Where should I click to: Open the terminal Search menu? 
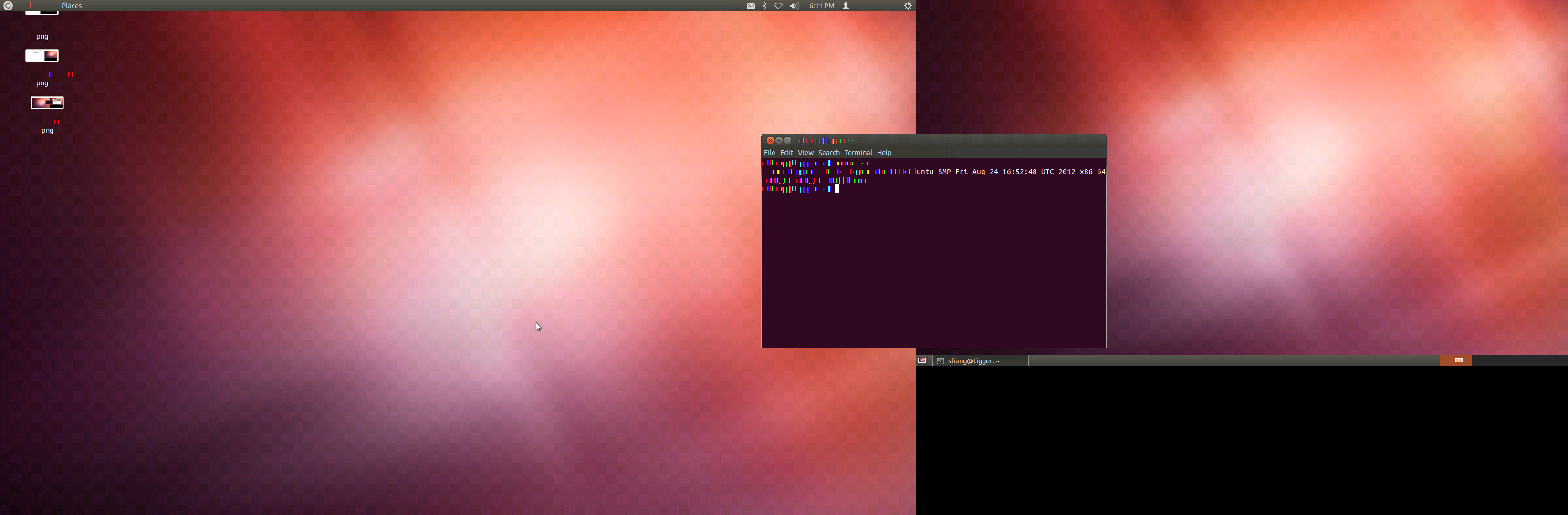click(x=828, y=153)
